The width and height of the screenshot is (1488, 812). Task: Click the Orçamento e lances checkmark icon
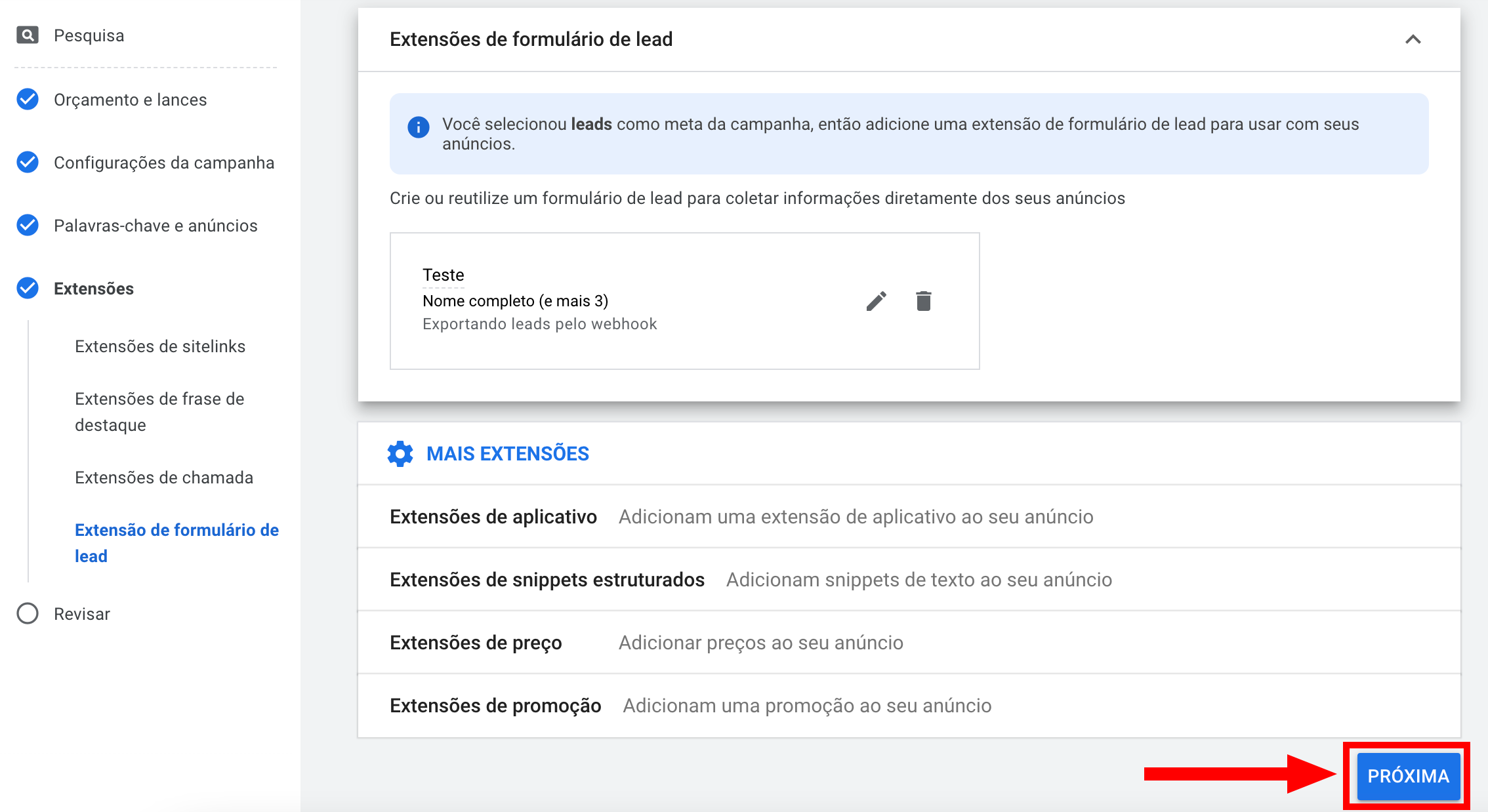28,99
